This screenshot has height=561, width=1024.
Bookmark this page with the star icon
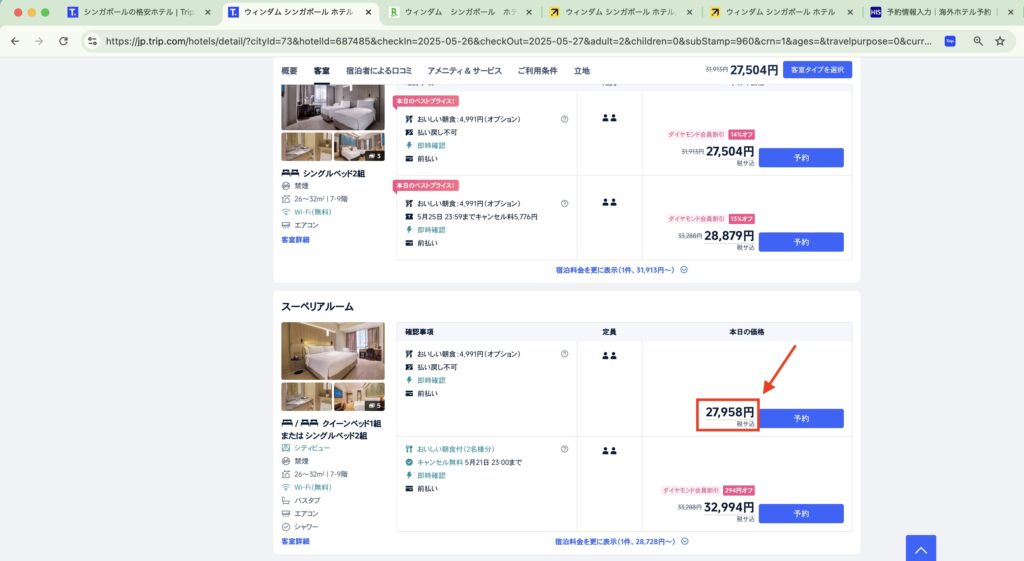pos(1000,41)
